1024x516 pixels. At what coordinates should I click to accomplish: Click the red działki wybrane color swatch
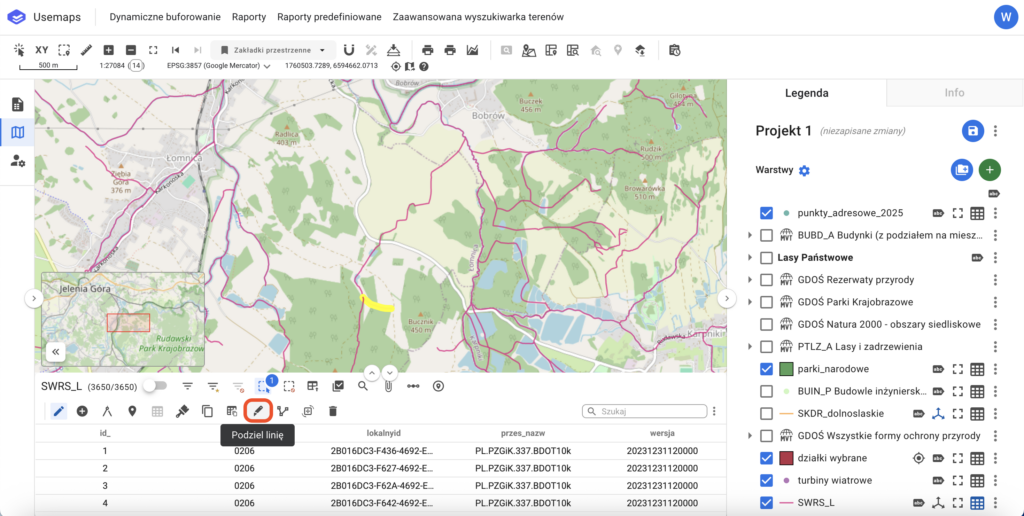(785, 458)
